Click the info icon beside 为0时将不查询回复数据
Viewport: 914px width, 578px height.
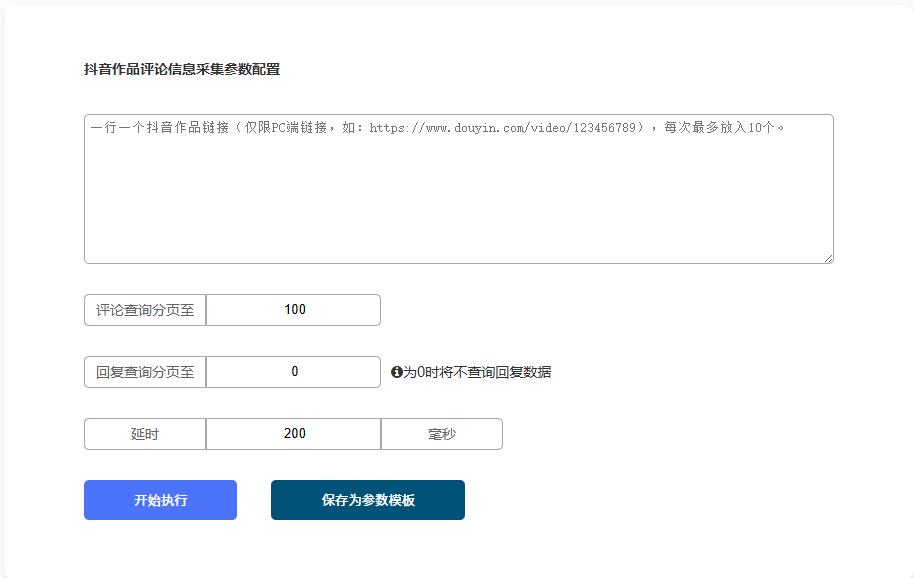click(396, 372)
